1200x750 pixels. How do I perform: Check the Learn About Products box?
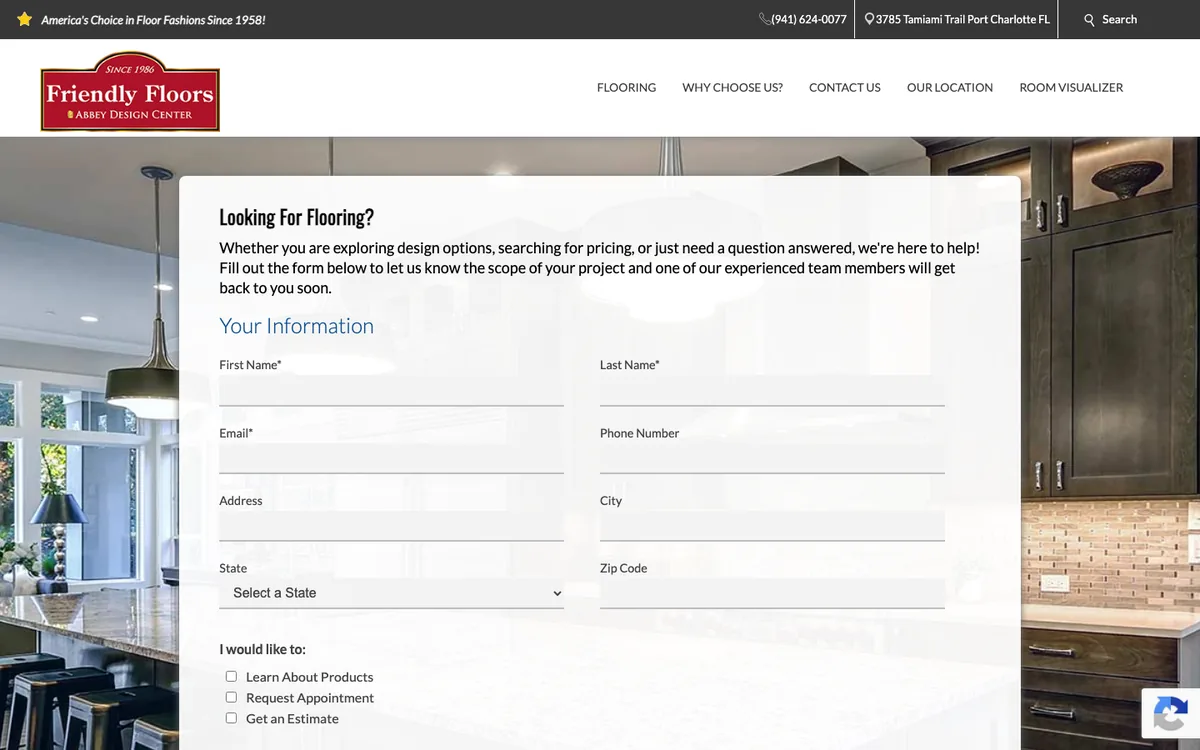[x=231, y=677]
